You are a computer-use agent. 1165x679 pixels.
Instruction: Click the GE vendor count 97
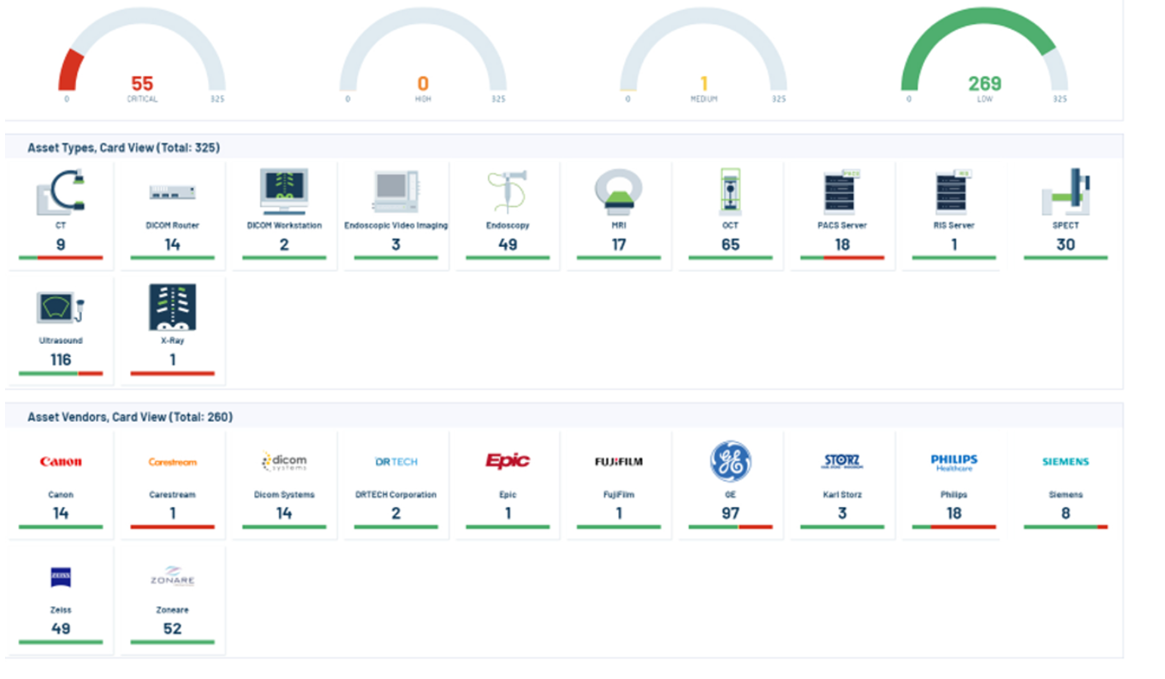(730, 513)
